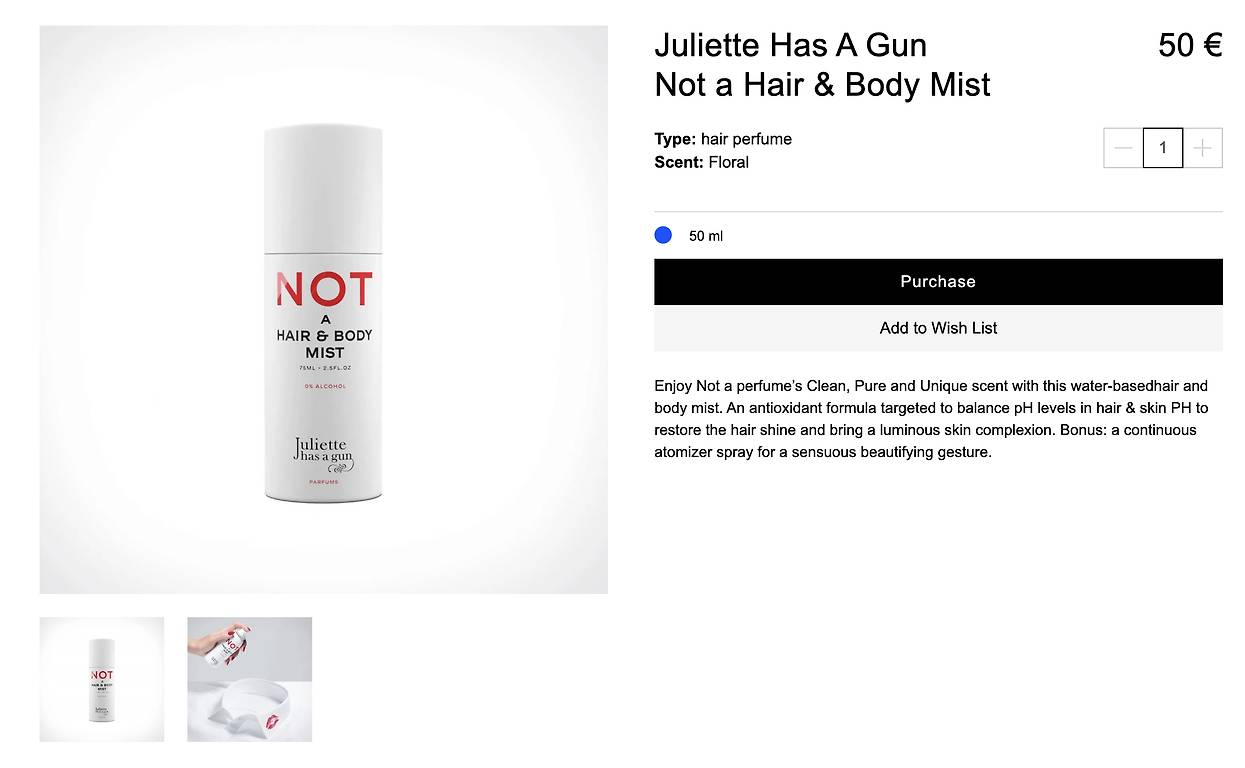Click the product description paragraph
This screenshot has width=1245, height=768.
pyautogui.click(x=932, y=419)
